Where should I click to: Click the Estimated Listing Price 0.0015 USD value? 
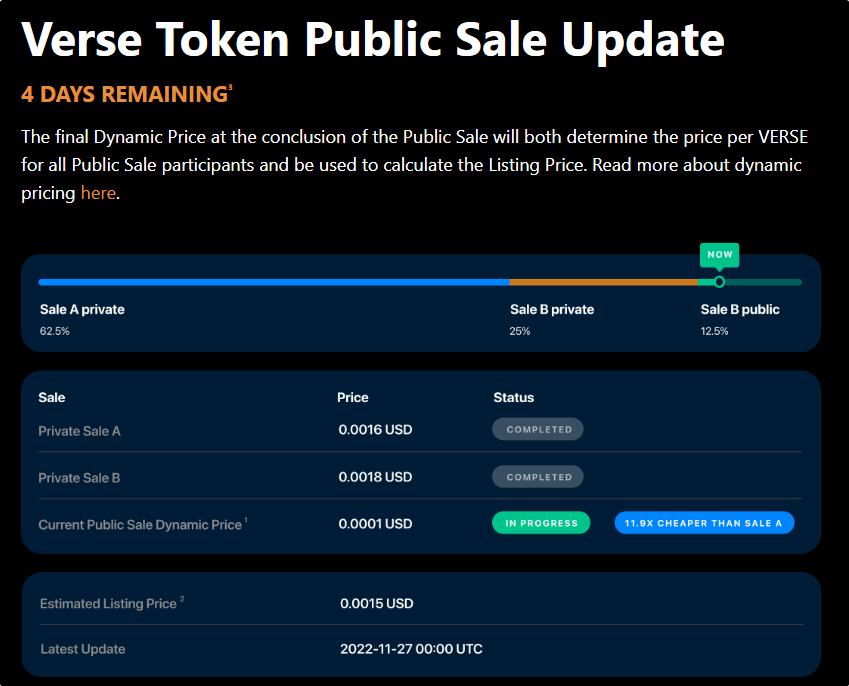coord(376,603)
